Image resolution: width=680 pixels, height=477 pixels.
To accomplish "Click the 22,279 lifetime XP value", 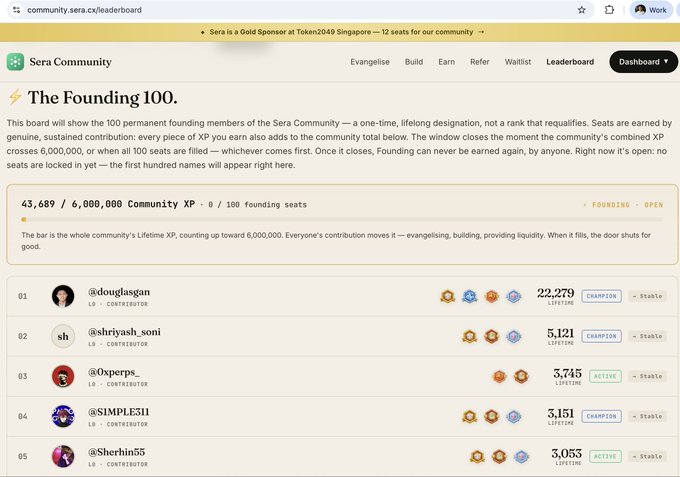I will (556, 293).
